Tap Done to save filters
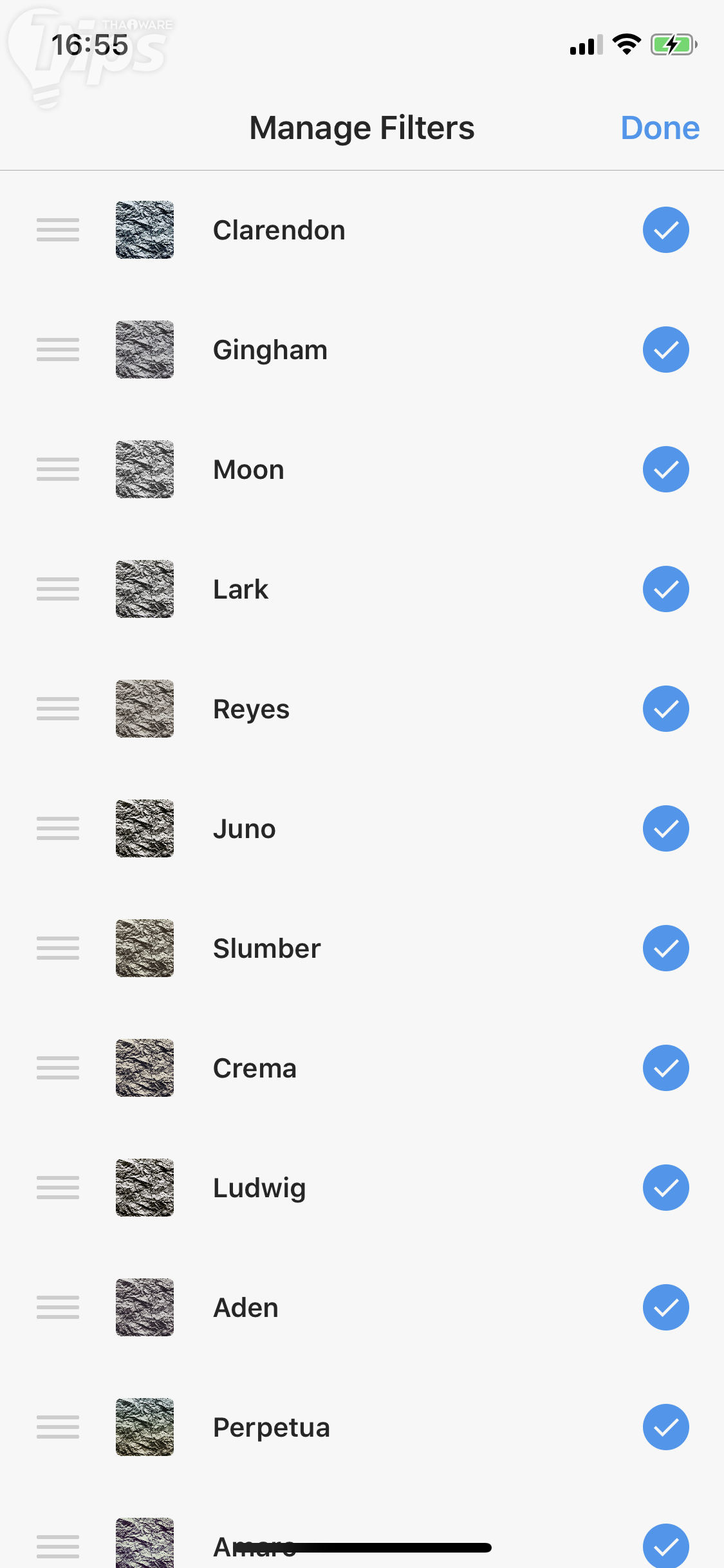 tap(660, 127)
